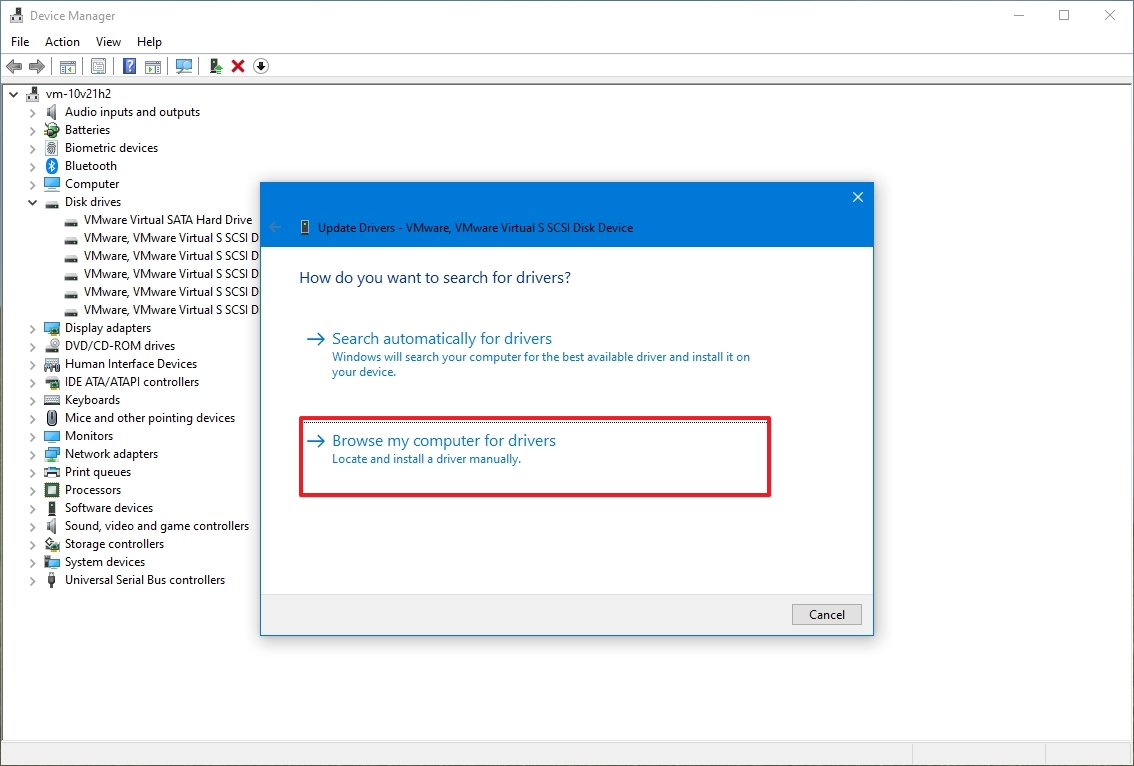1134x766 pixels.
Task: Select the Uninstall device icon
Action: [237, 66]
